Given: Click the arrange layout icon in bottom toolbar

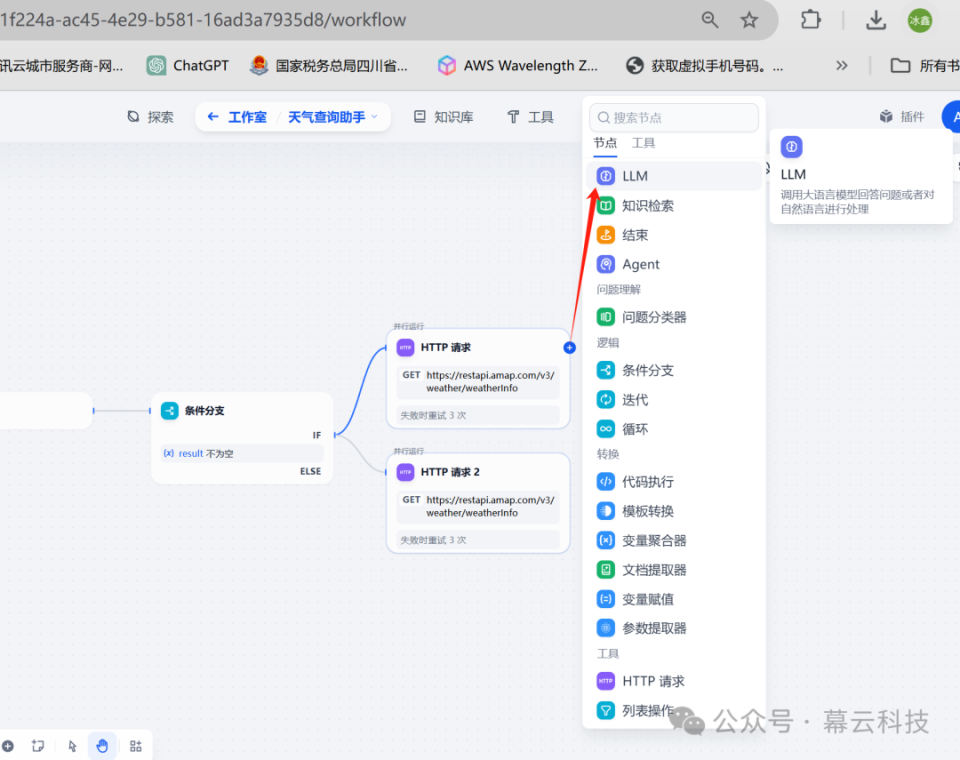Looking at the screenshot, I should click(x=136, y=746).
